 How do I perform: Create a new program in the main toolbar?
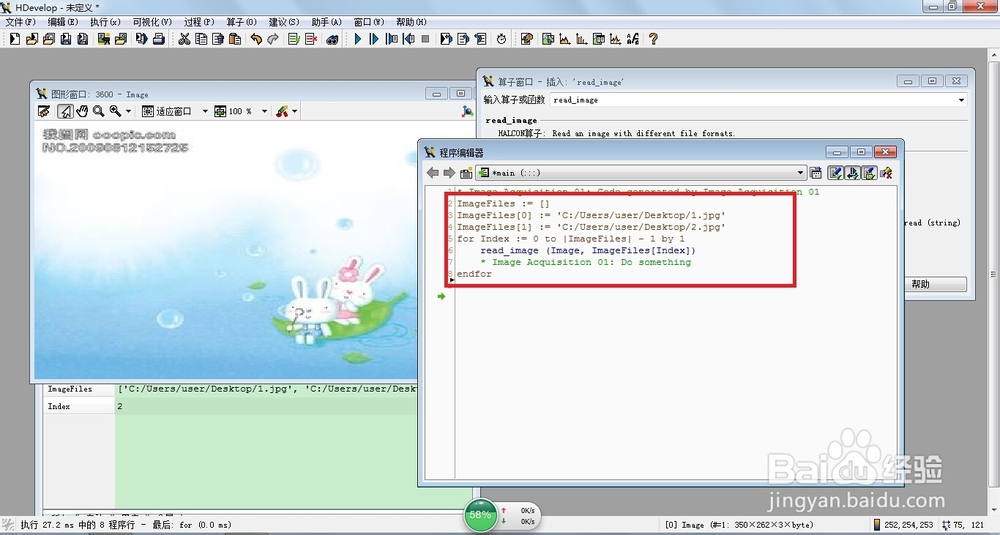click(x=15, y=39)
